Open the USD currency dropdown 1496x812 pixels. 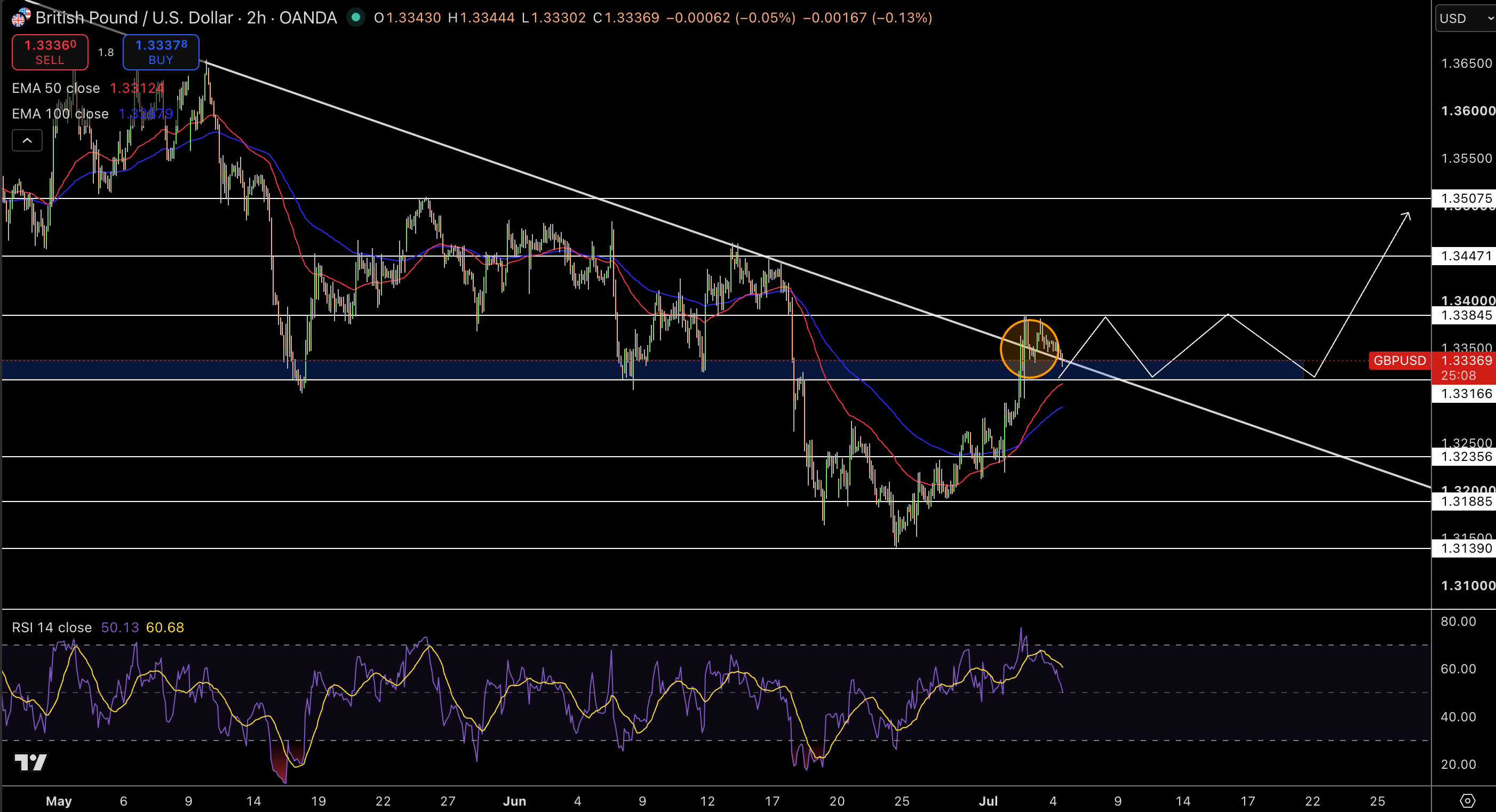pyautogui.click(x=1465, y=18)
